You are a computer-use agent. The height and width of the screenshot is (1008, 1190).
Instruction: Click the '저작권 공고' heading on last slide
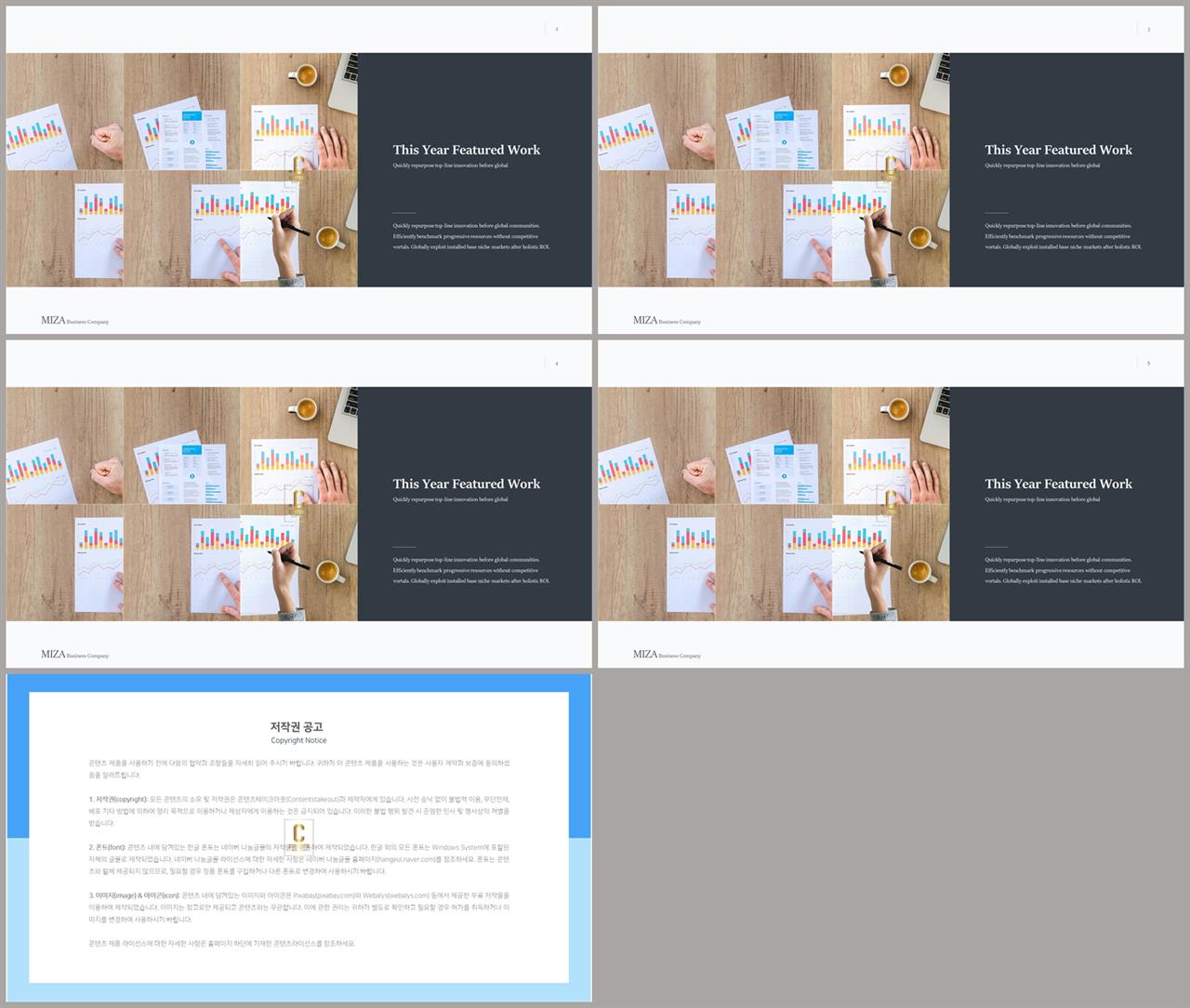coord(298,727)
